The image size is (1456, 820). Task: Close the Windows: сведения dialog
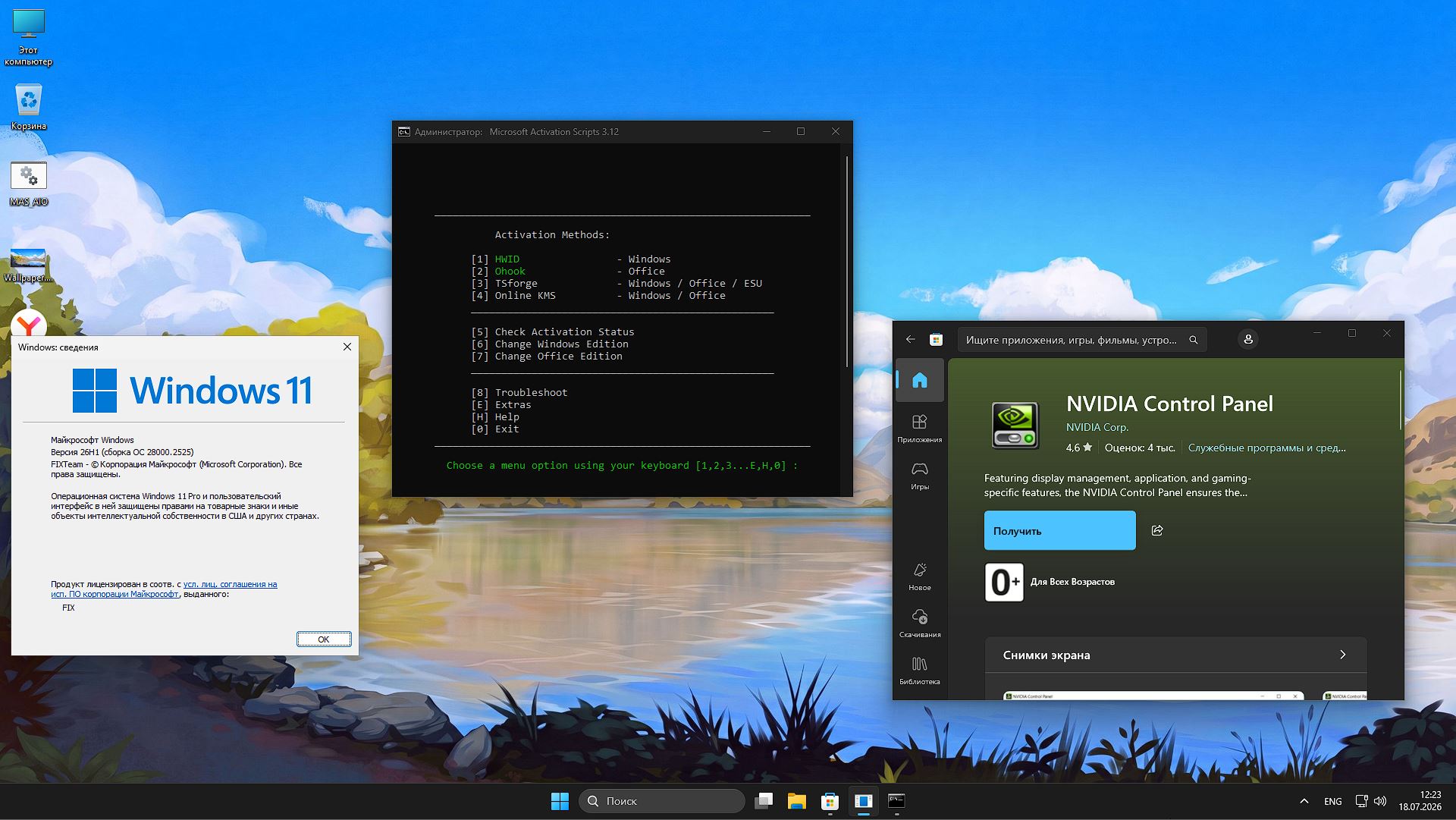click(347, 347)
